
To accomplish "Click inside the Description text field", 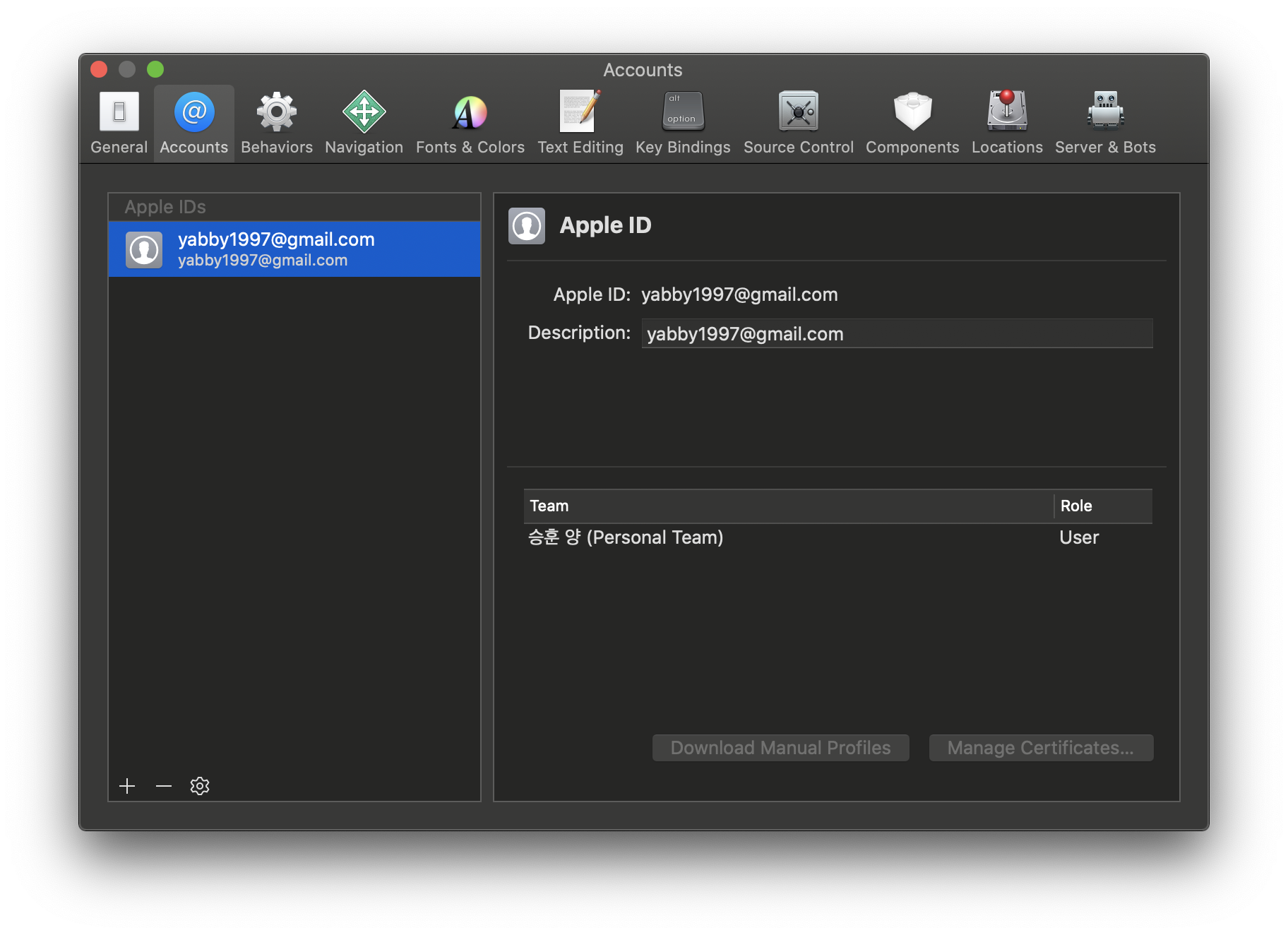I will 897,333.
